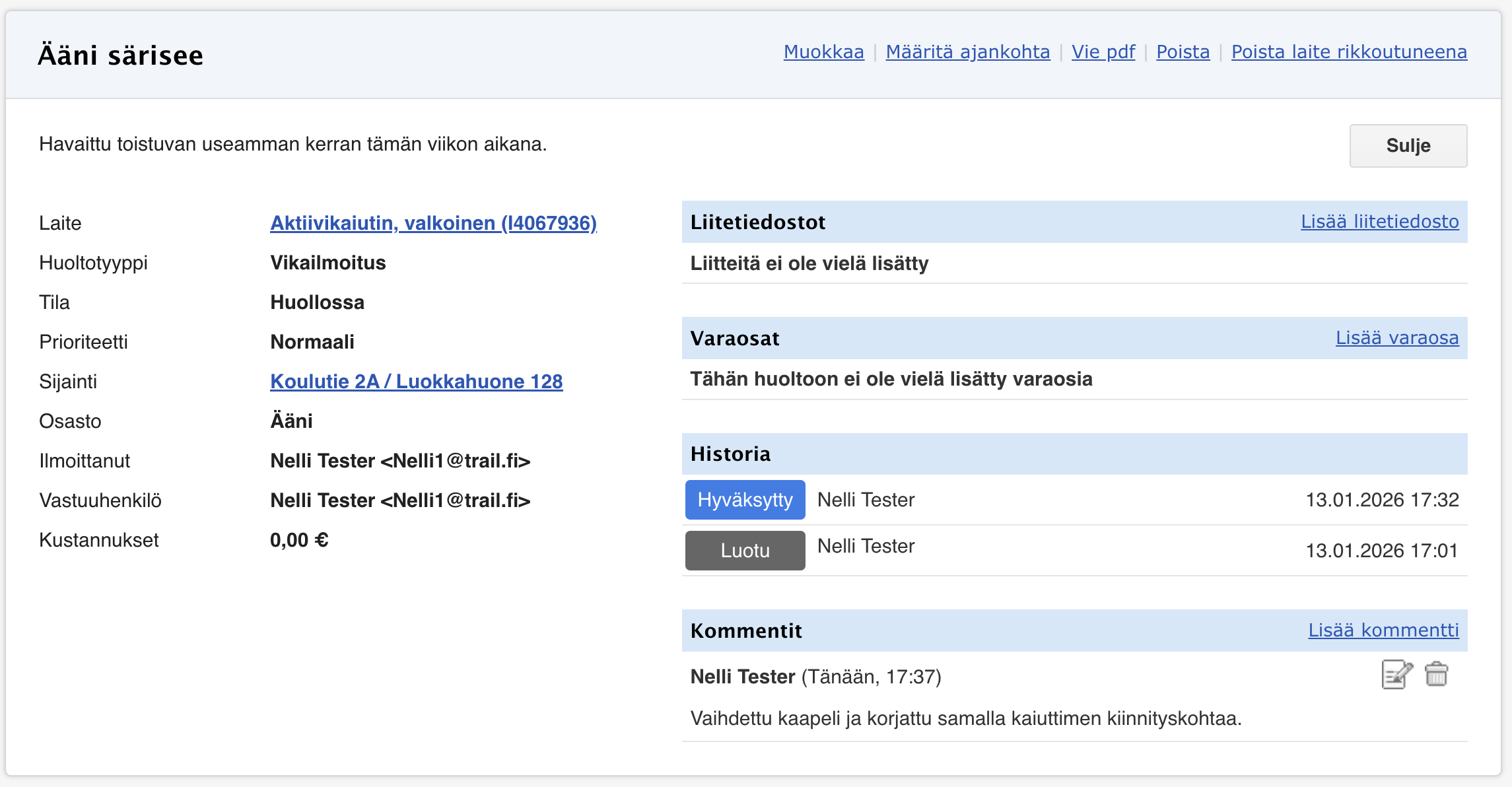Click the Poista link
The width and height of the screenshot is (1512, 787).
(x=1183, y=52)
